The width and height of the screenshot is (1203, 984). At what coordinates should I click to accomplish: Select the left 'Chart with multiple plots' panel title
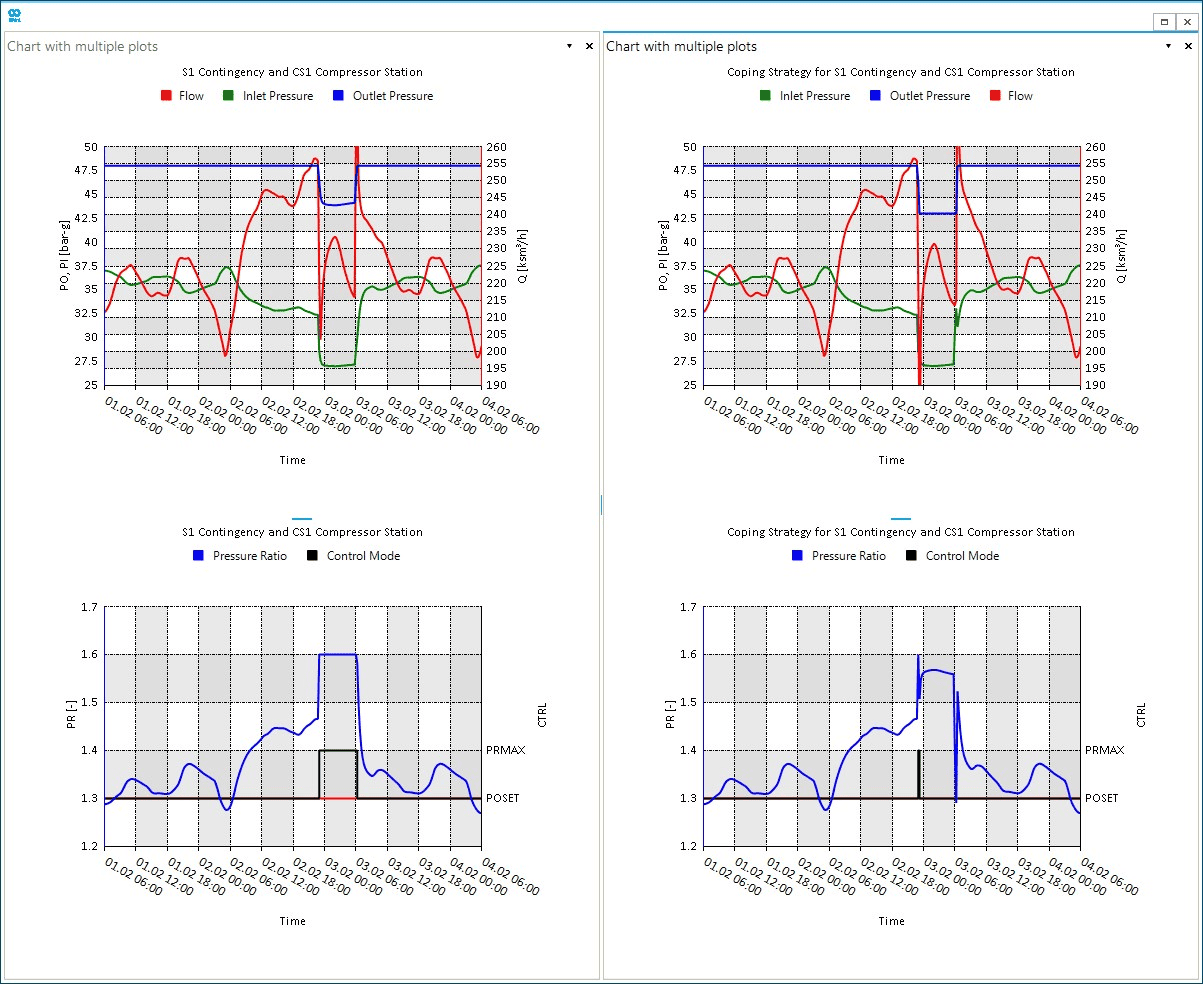(83, 46)
